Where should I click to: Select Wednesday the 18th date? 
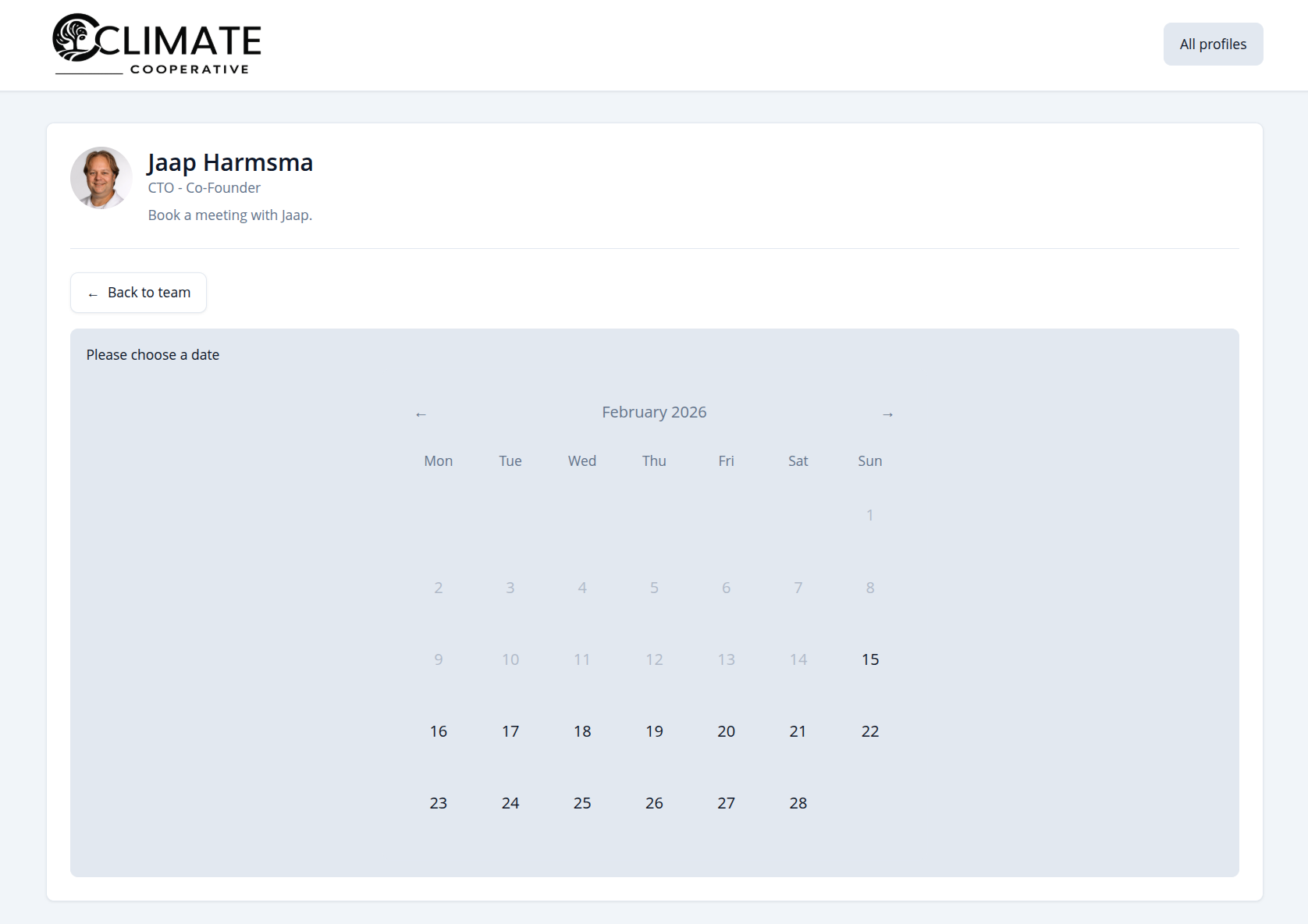coord(582,731)
